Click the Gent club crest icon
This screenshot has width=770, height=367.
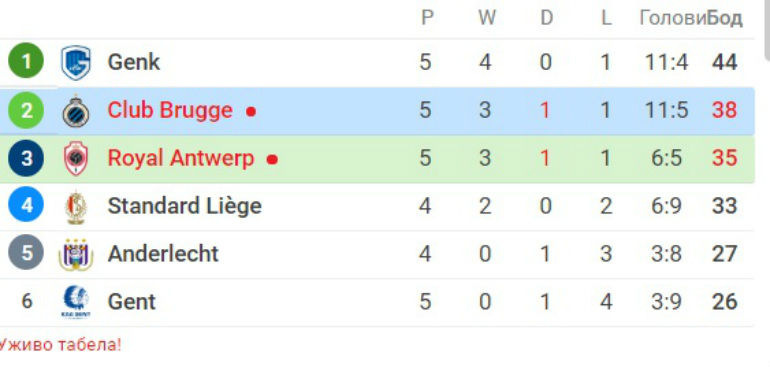click(76, 302)
